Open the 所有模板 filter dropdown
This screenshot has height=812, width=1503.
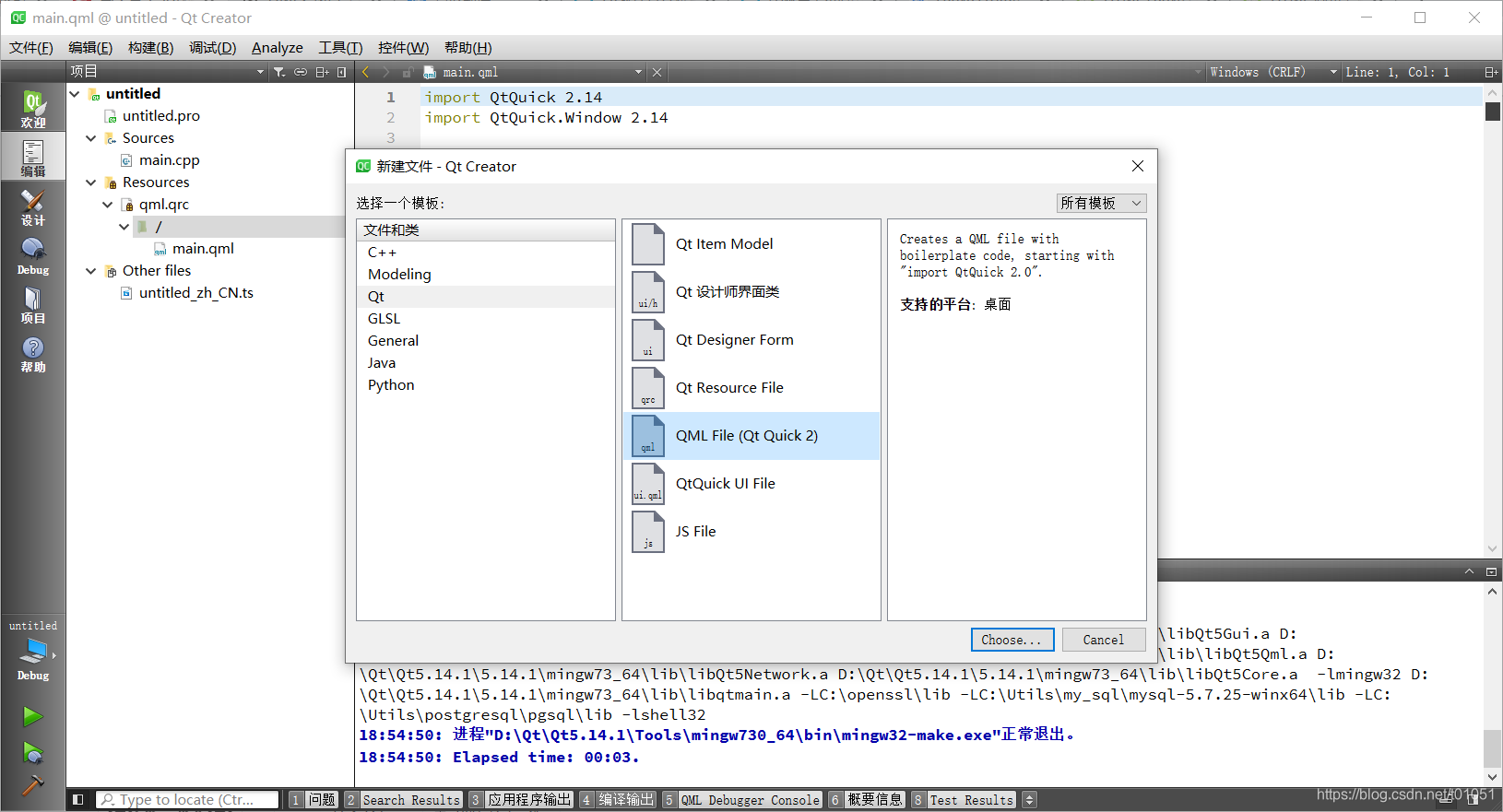1101,203
